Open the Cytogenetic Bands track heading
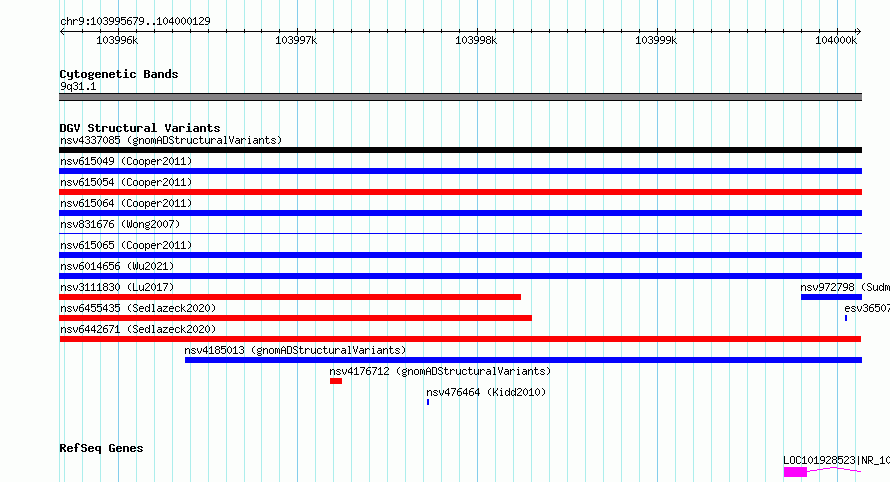The width and height of the screenshot is (890, 482). coord(119,74)
